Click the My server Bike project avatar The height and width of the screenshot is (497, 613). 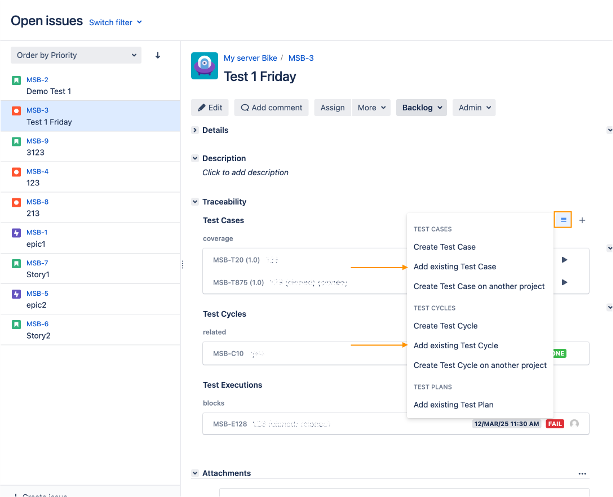pos(205,67)
